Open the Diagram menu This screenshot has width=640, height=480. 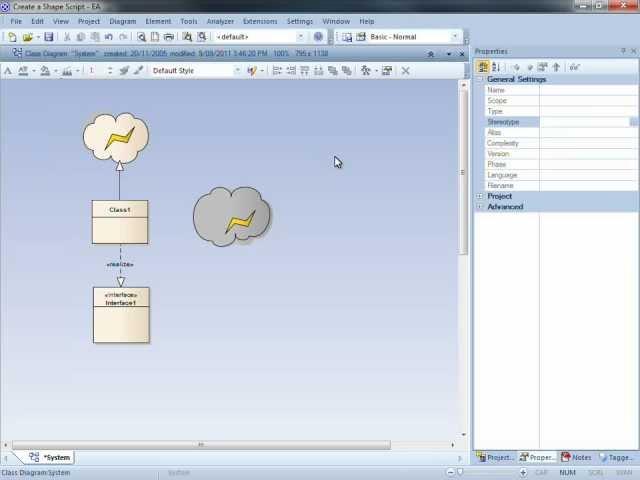(x=122, y=21)
